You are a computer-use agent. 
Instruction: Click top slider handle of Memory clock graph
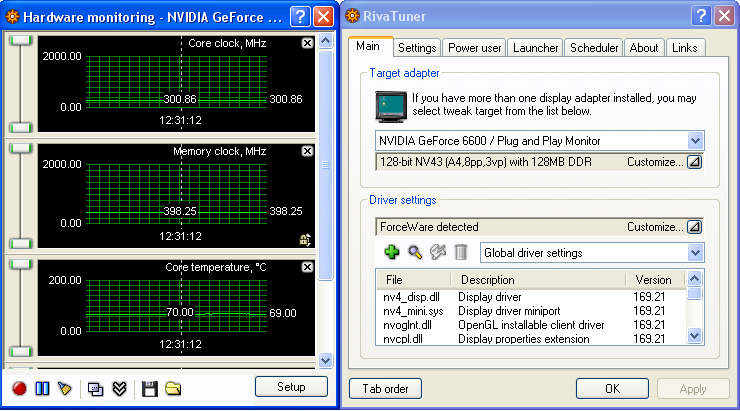(20, 148)
